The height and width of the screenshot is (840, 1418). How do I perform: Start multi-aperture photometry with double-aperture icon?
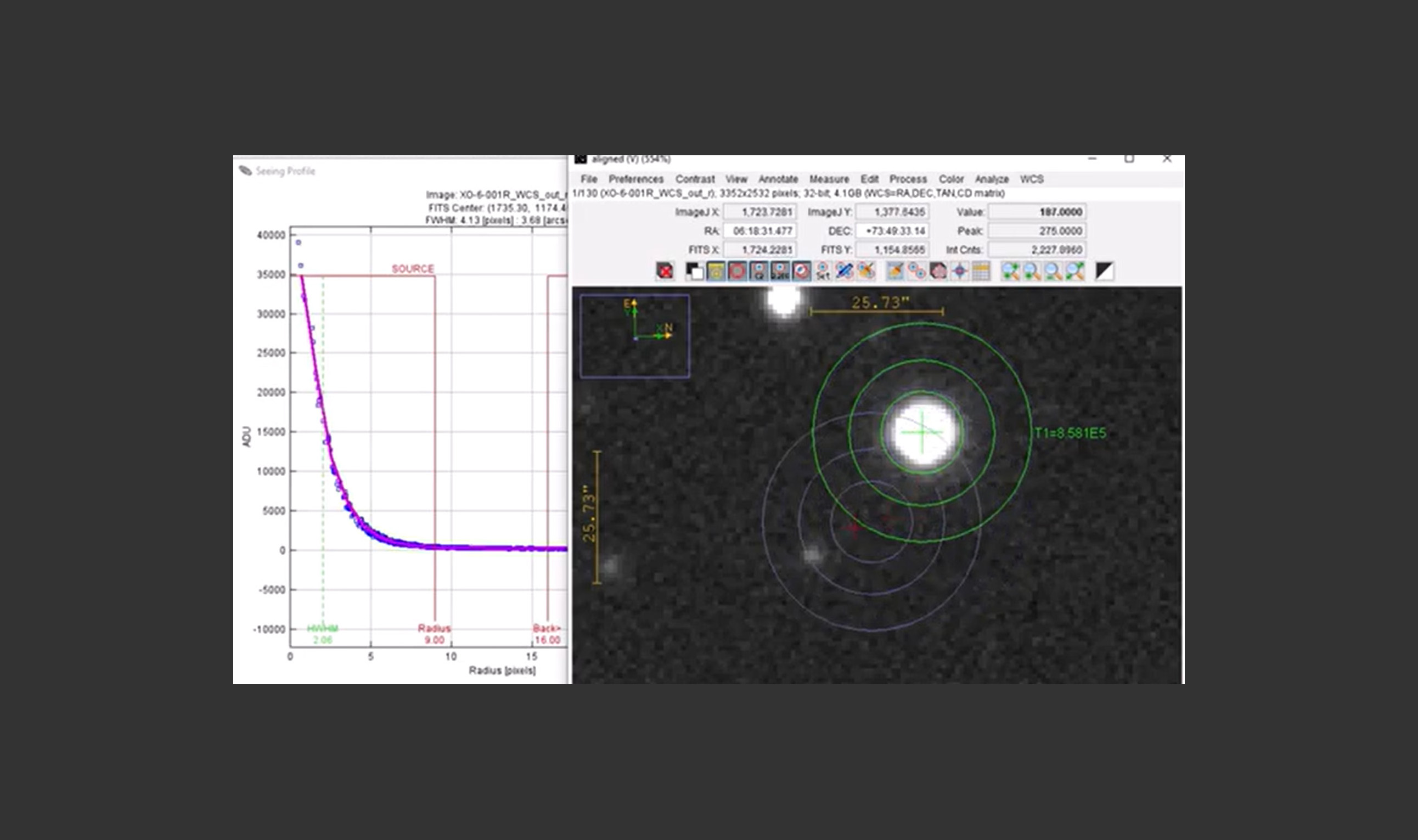(916, 271)
